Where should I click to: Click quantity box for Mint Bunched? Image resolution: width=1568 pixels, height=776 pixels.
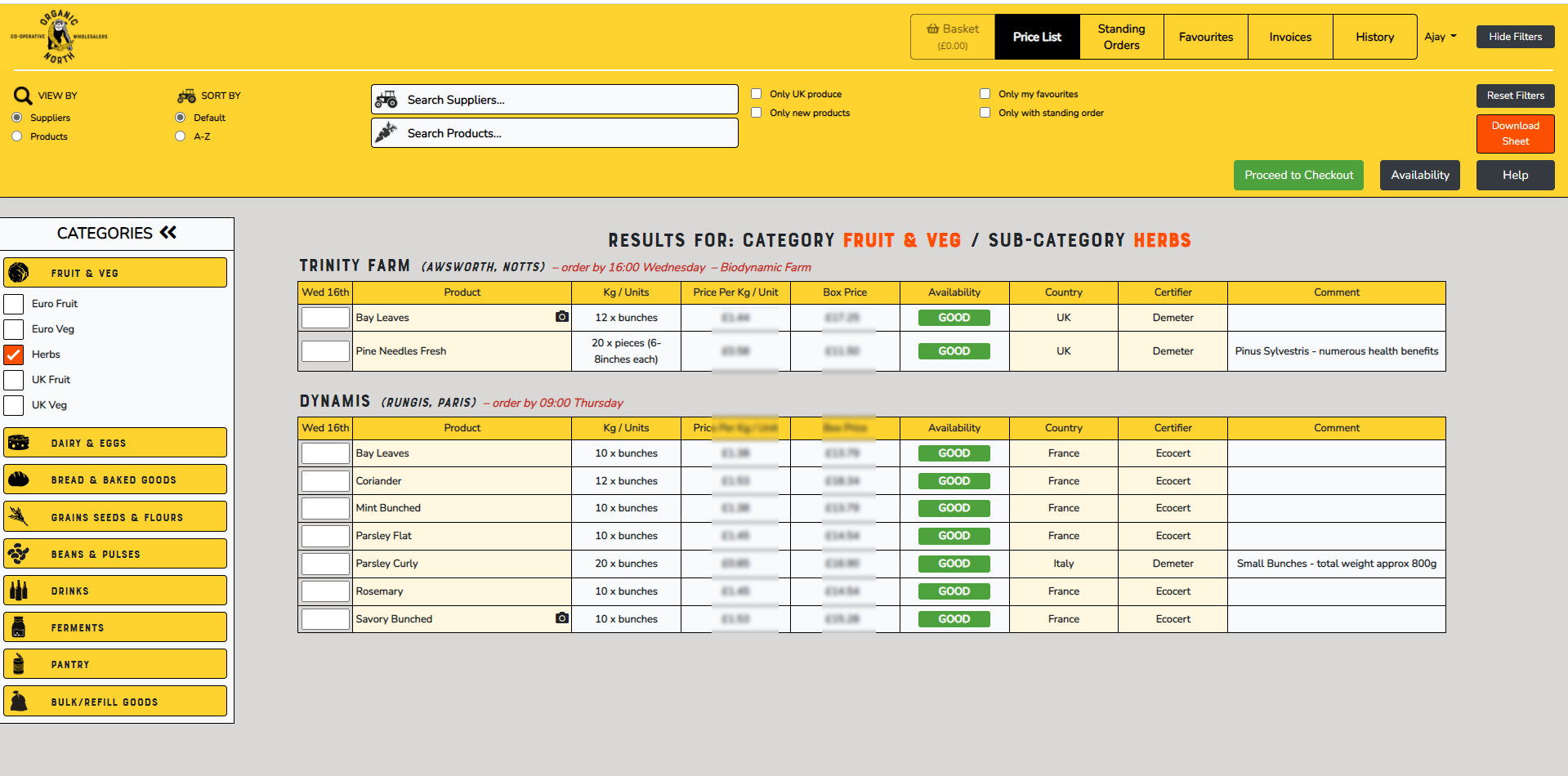325,508
